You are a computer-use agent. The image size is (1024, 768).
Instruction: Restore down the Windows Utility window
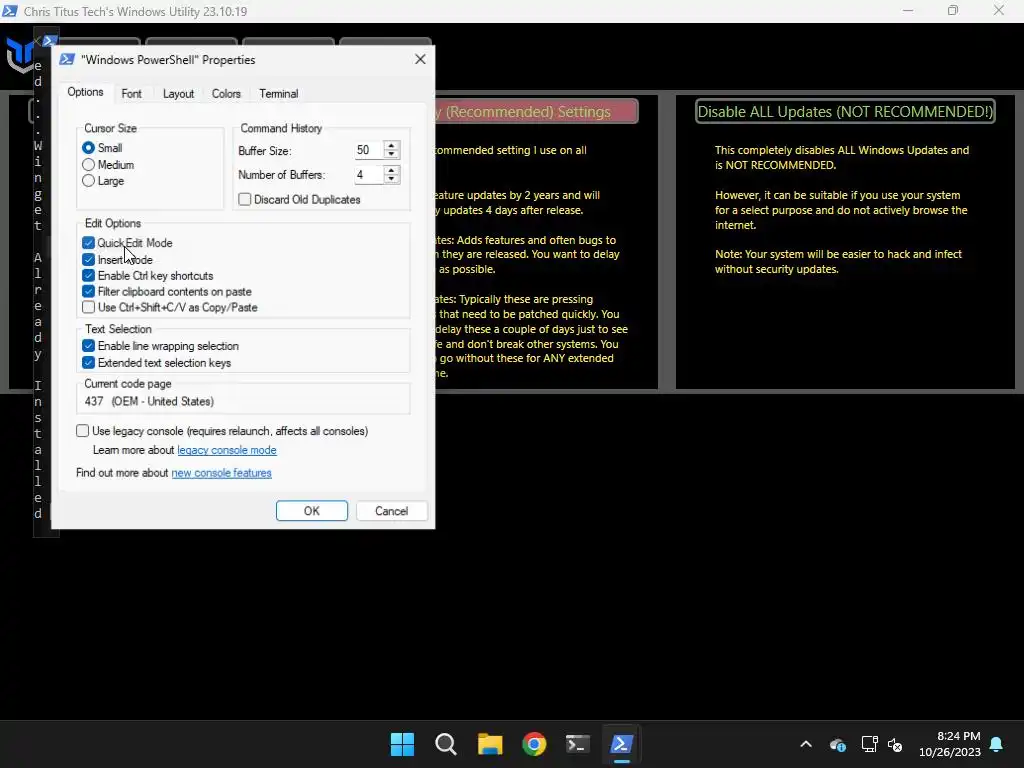953,10
